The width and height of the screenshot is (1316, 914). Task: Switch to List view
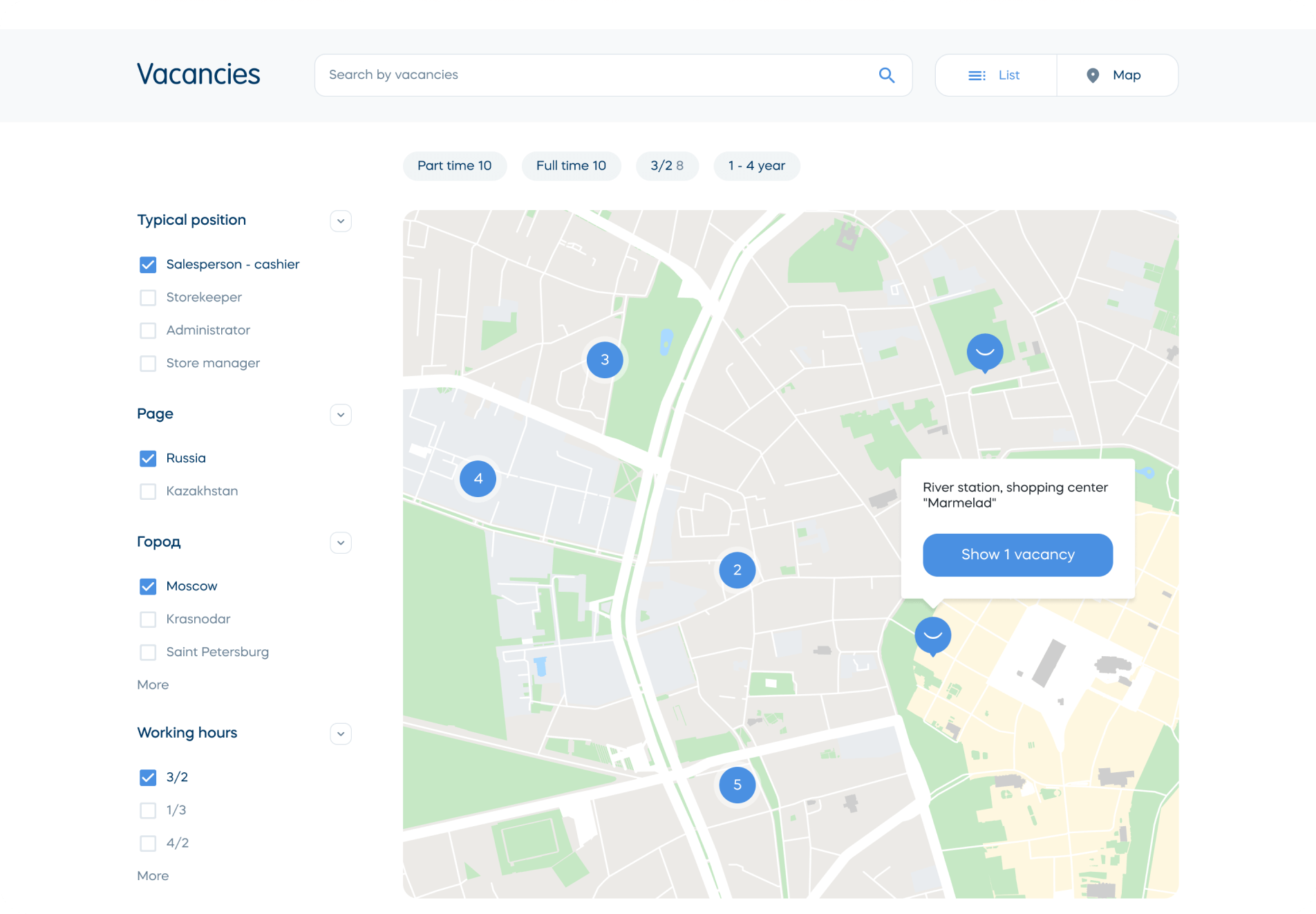click(995, 75)
